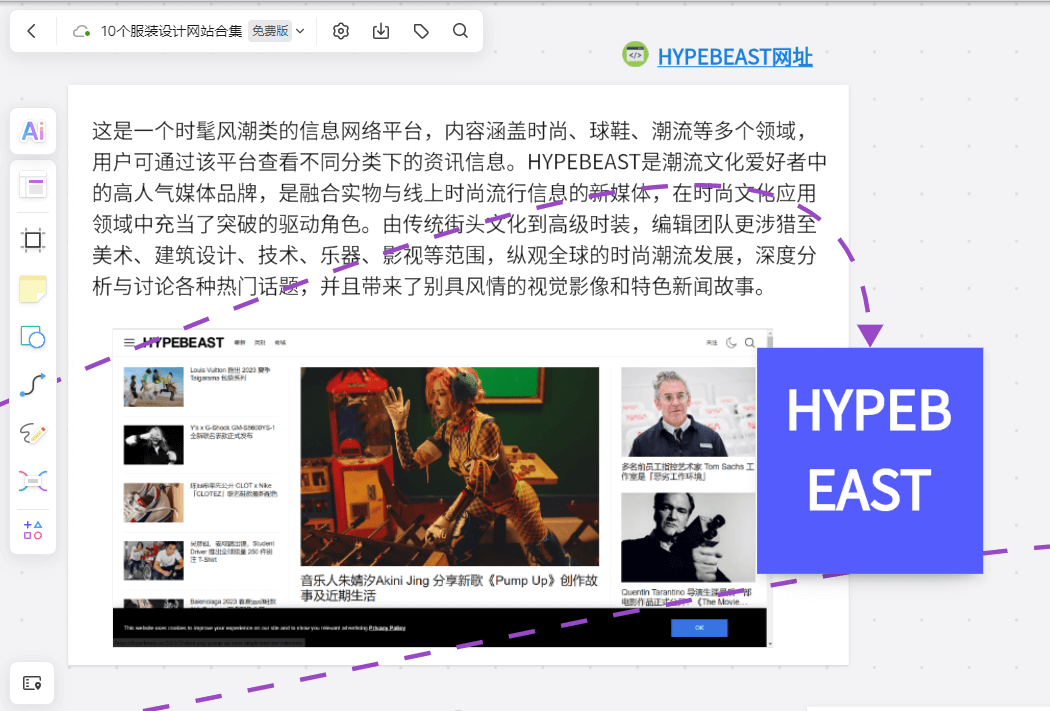The height and width of the screenshot is (711, 1050).
Task: Open the purple template tool in the sidebar
Action: pos(33,185)
